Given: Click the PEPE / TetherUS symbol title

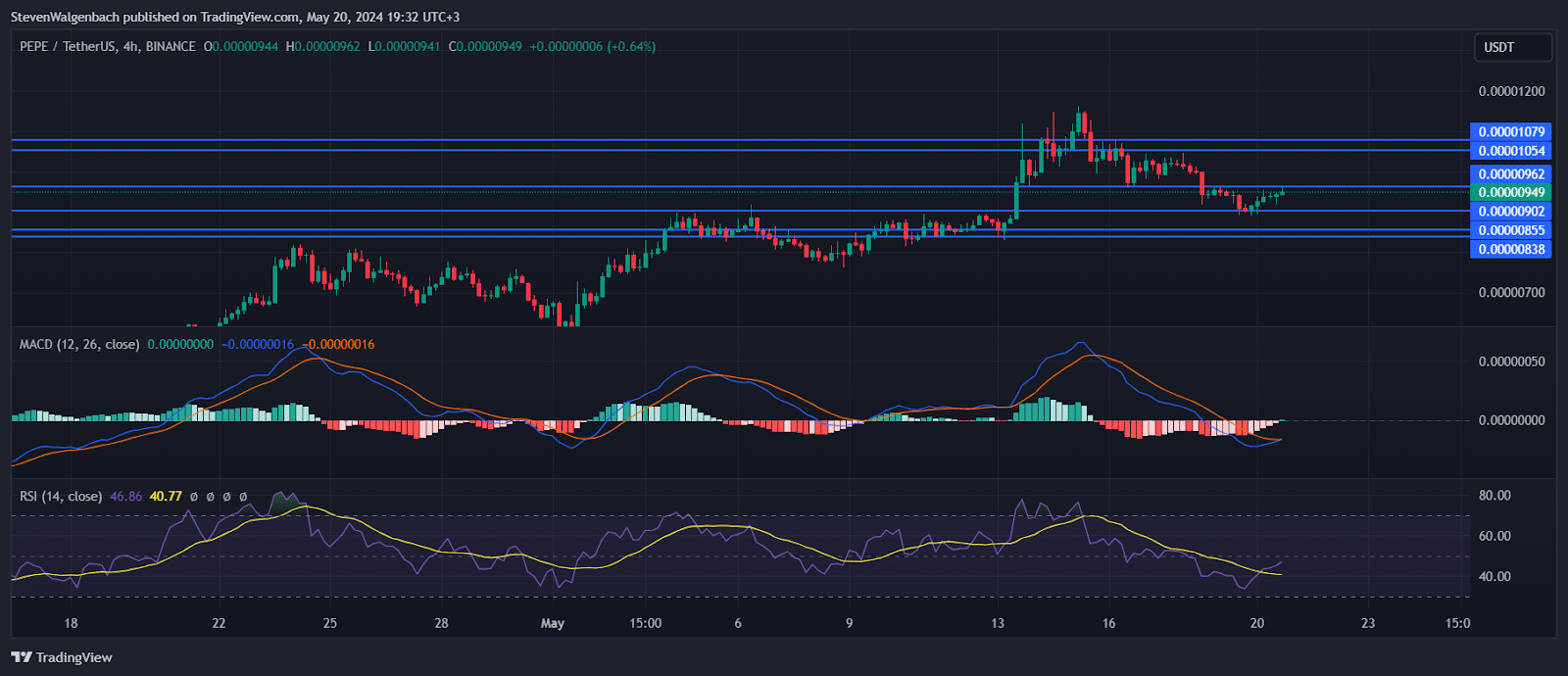Looking at the screenshot, I should click(x=67, y=46).
